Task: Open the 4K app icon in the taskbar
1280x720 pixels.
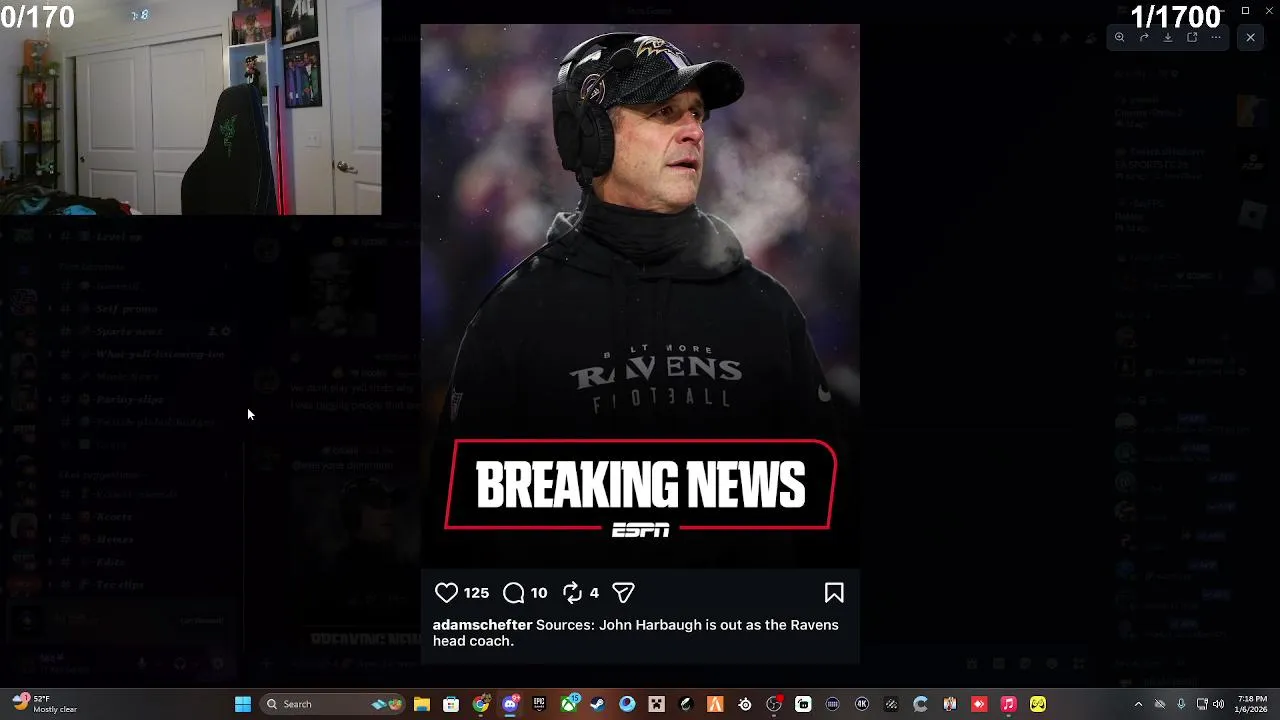Action: 862,704
